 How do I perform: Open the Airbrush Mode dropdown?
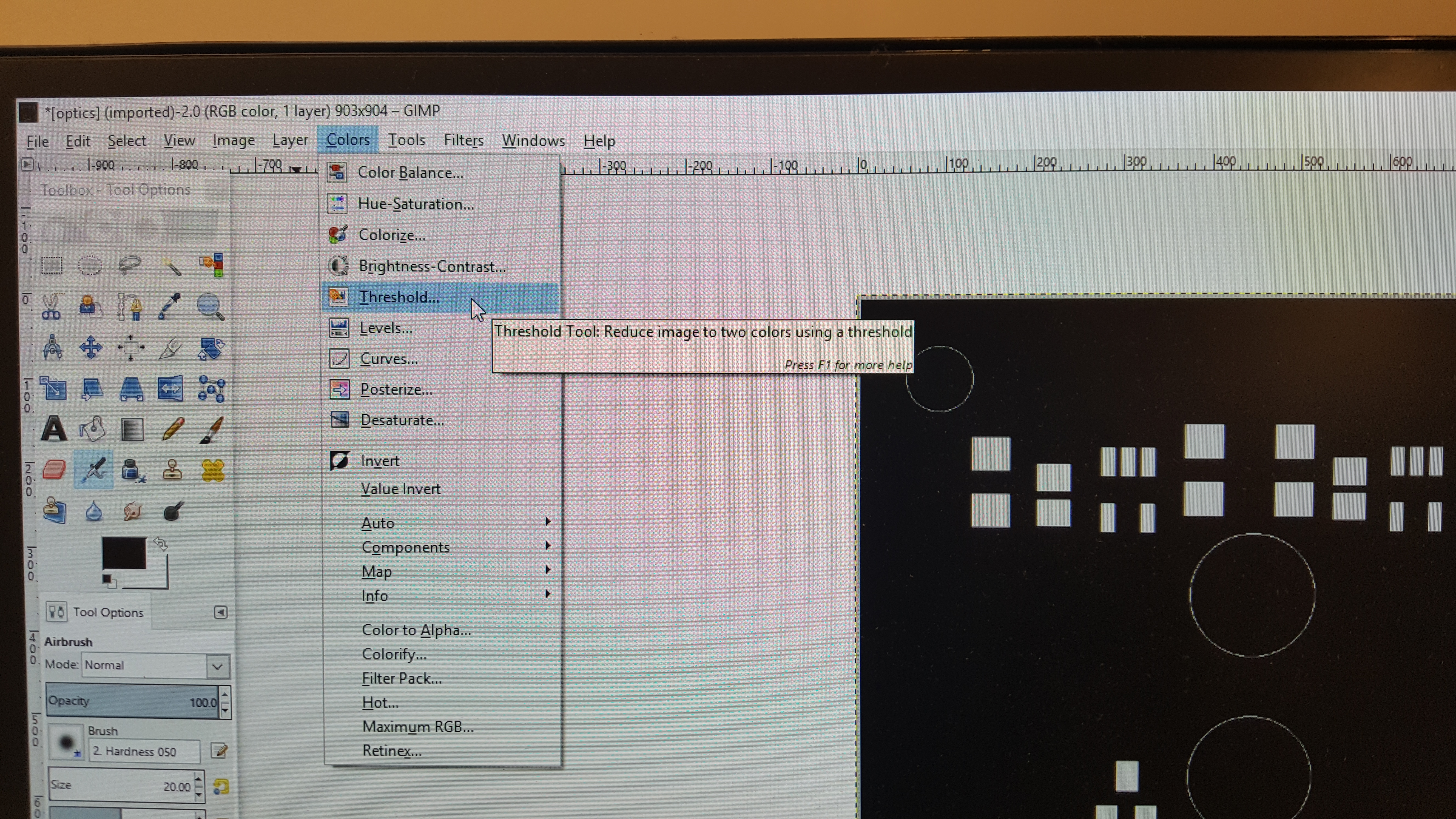tap(155, 665)
